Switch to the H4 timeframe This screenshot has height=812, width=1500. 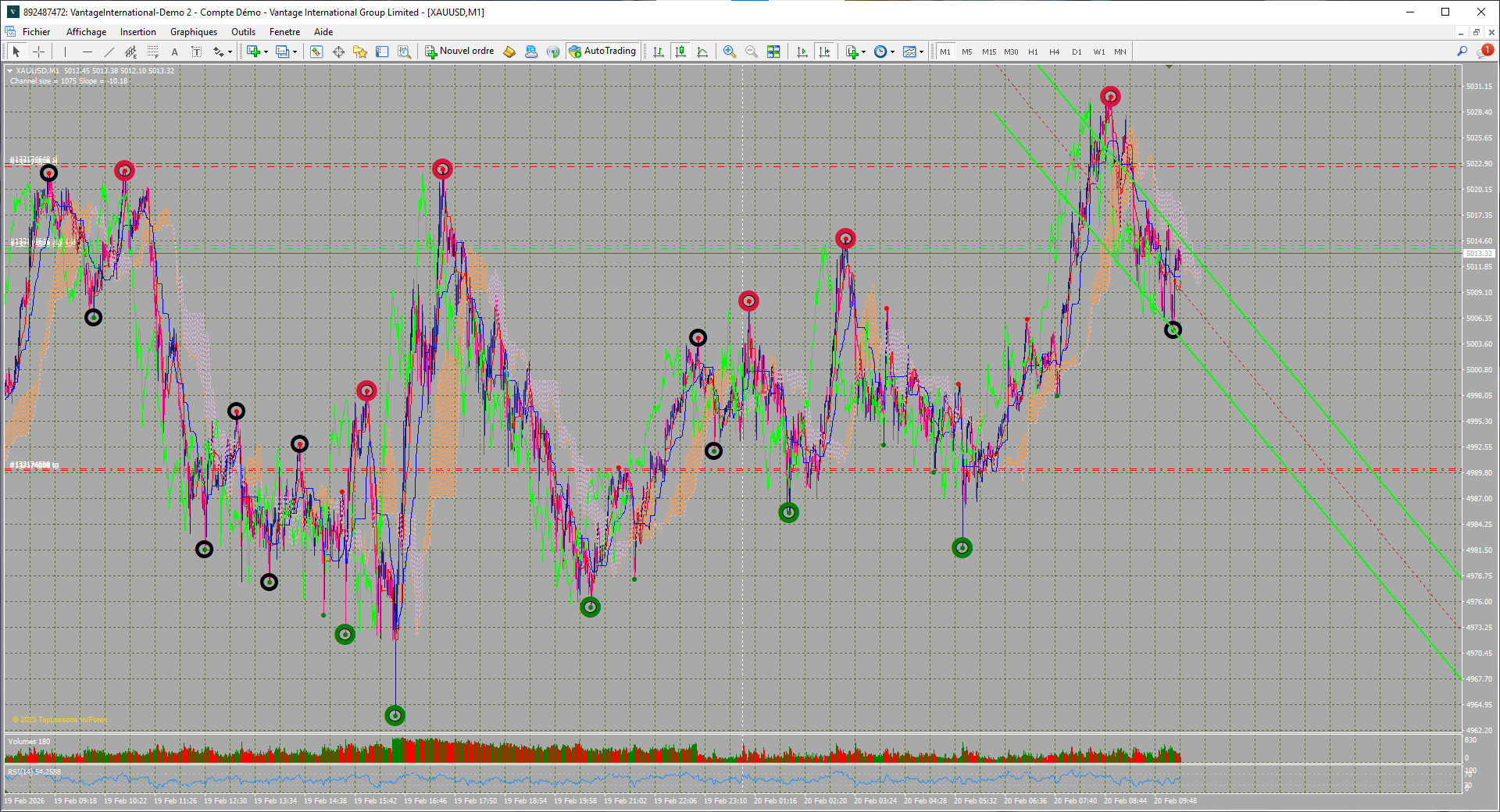tap(1055, 52)
